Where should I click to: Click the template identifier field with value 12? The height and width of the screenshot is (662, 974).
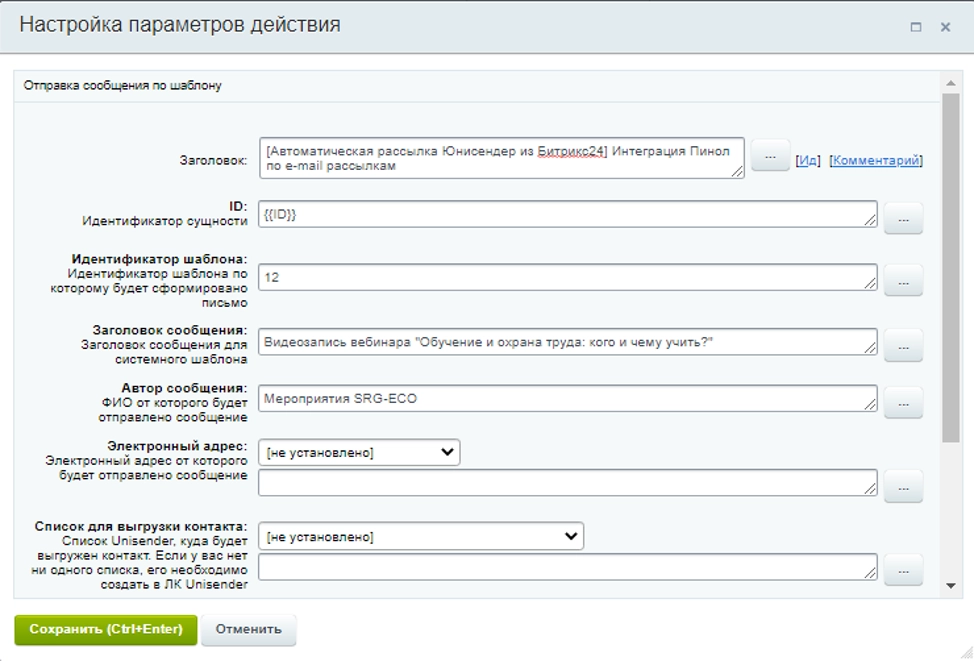[567, 277]
